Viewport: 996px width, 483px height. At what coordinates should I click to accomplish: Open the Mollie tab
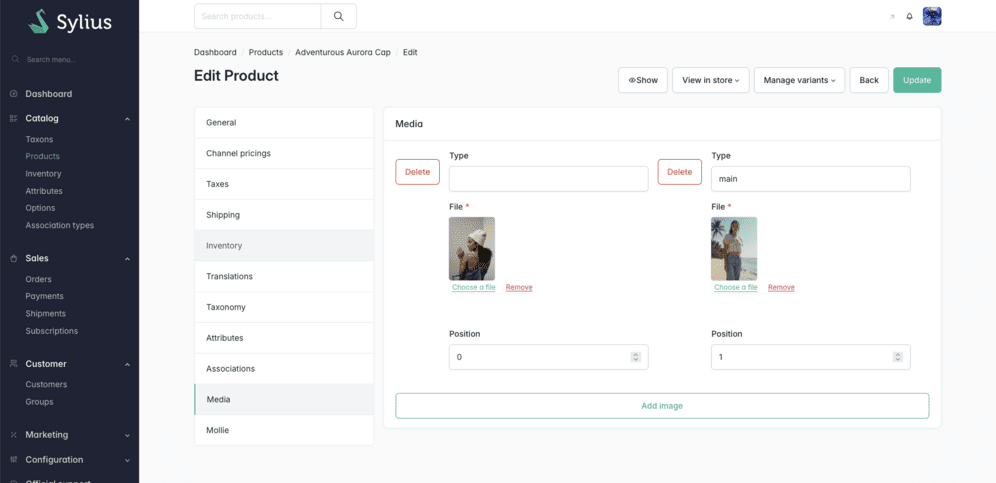tap(284, 430)
